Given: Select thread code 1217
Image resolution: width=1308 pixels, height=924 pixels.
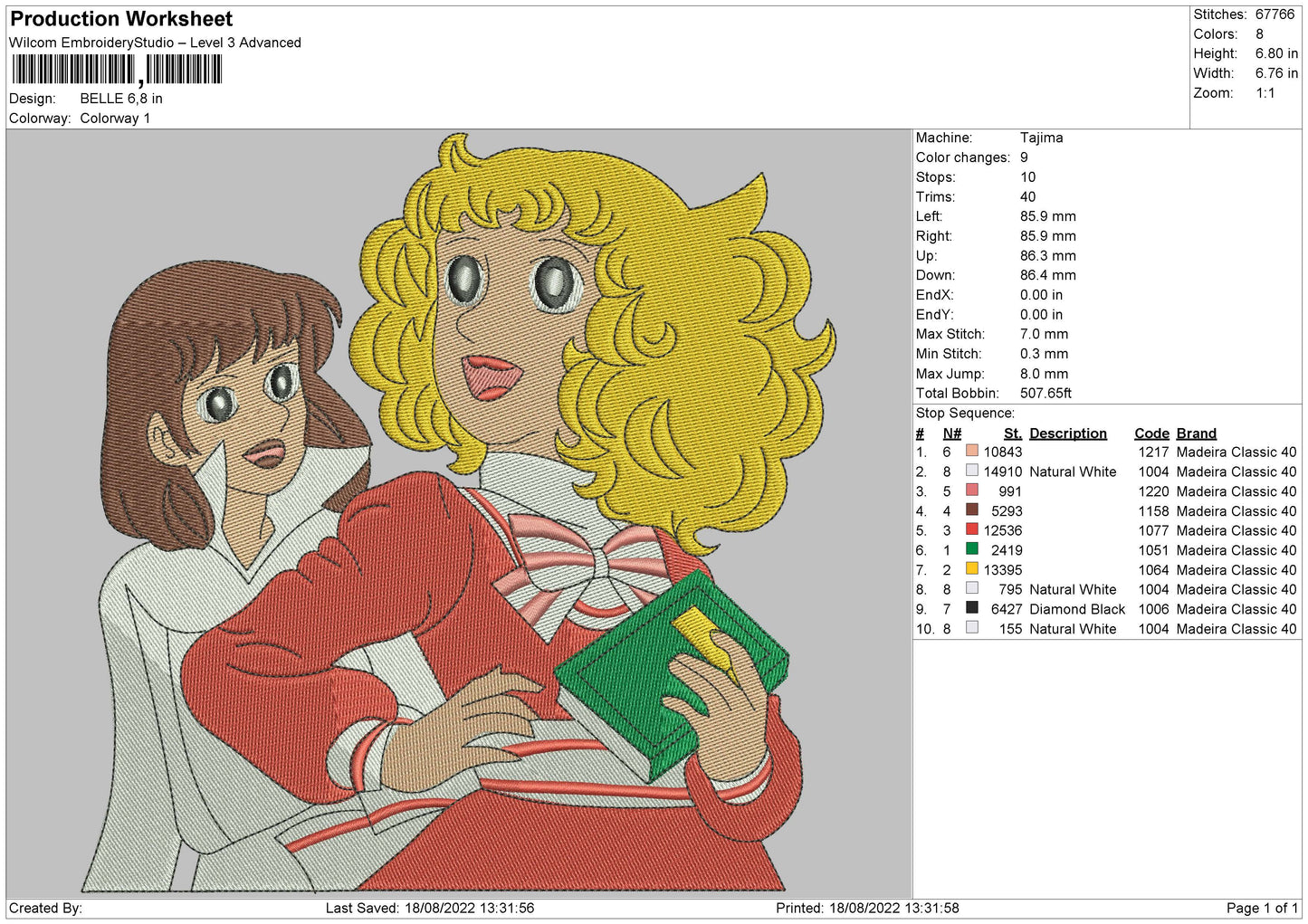Looking at the screenshot, I should pos(1153,452).
